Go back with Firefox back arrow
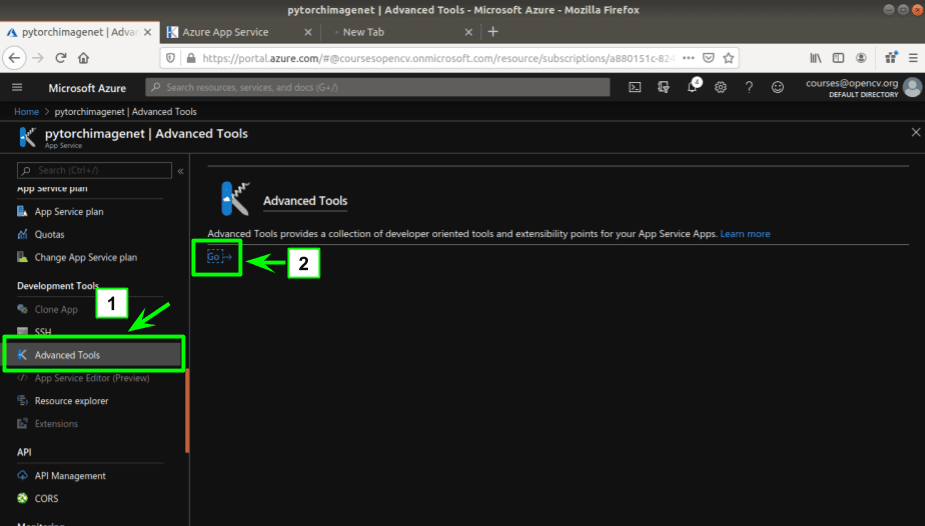Image resolution: width=925 pixels, height=526 pixels. pyautogui.click(x=15, y=58)
